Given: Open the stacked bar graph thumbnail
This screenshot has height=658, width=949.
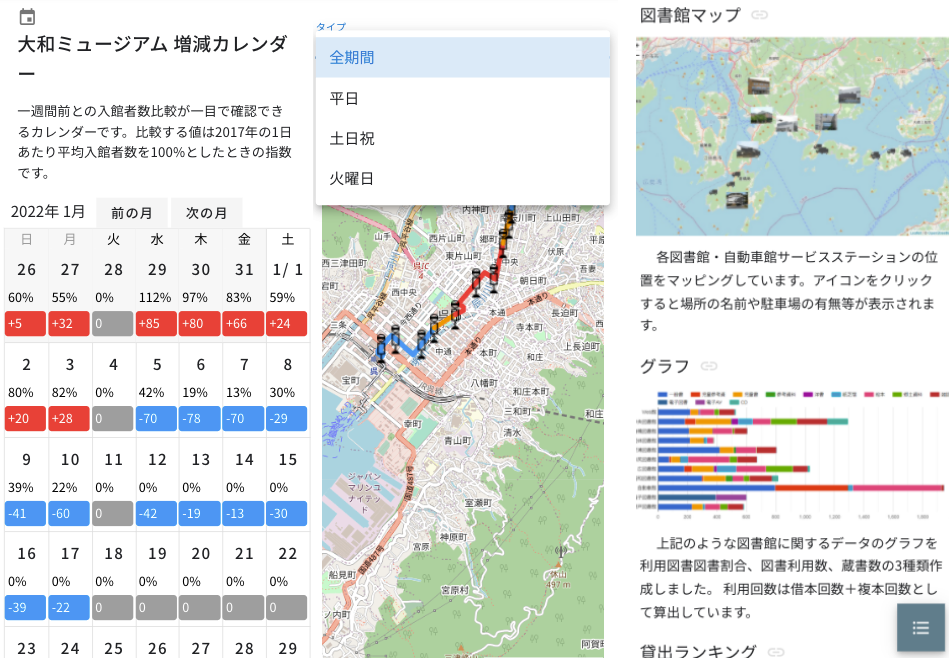Looking at the screenshot, I should tap(792, 455).
